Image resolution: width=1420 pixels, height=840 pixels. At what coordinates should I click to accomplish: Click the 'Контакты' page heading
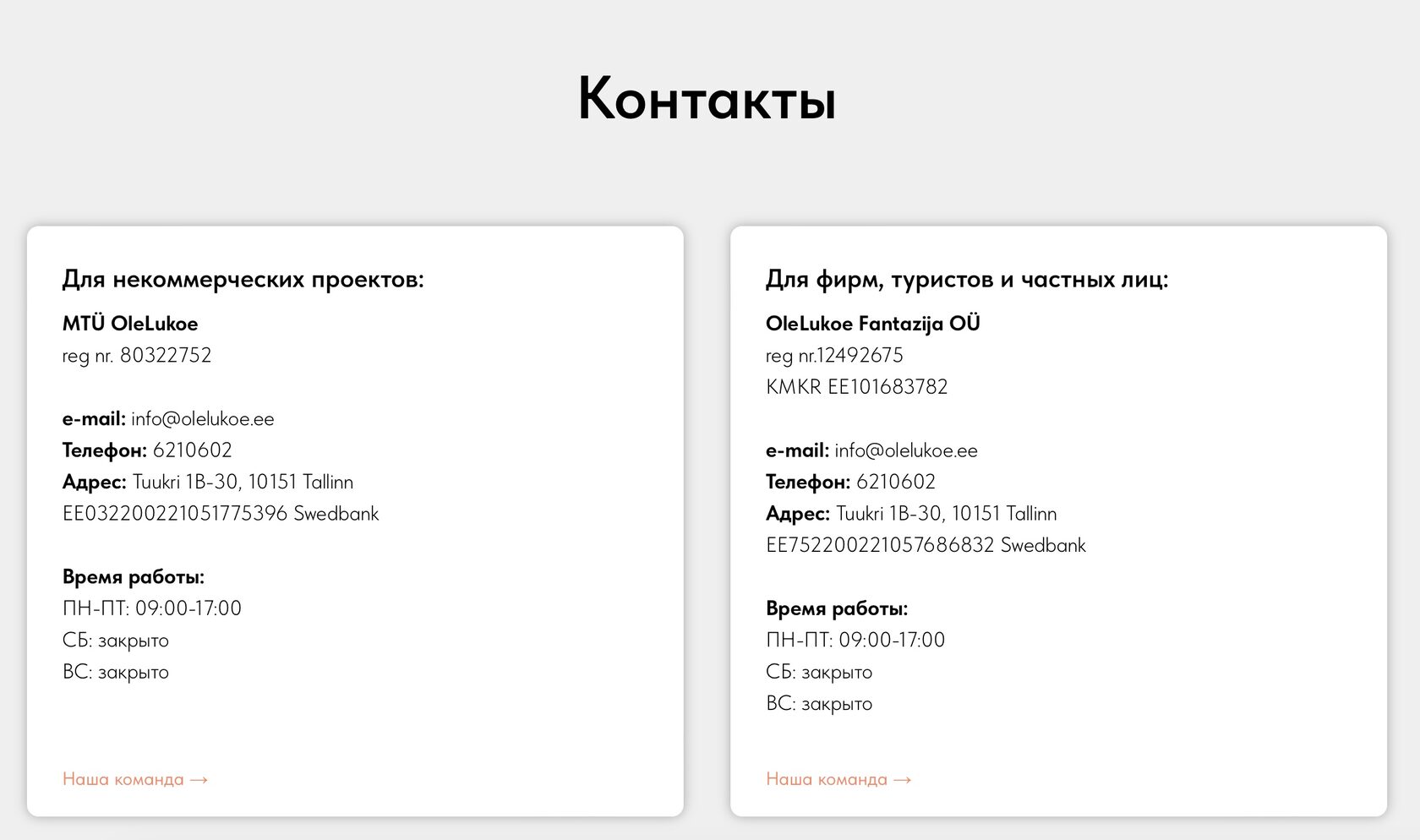pyautogui.click(x=707, y=99)
